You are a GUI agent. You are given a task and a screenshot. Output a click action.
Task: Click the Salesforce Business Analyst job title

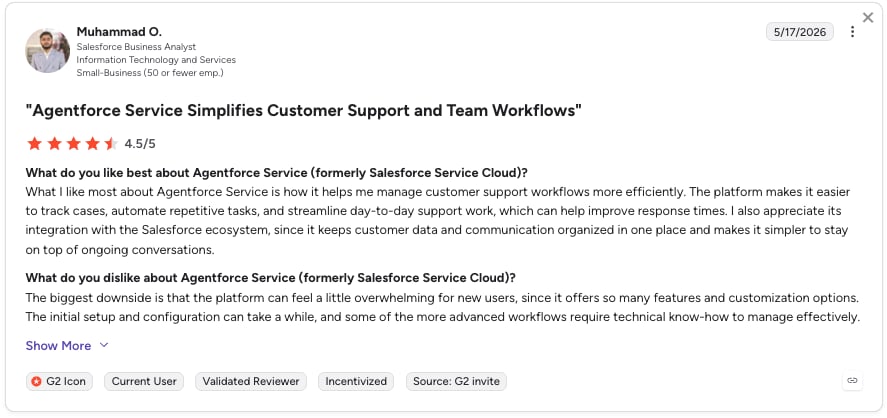click(136, 46)
